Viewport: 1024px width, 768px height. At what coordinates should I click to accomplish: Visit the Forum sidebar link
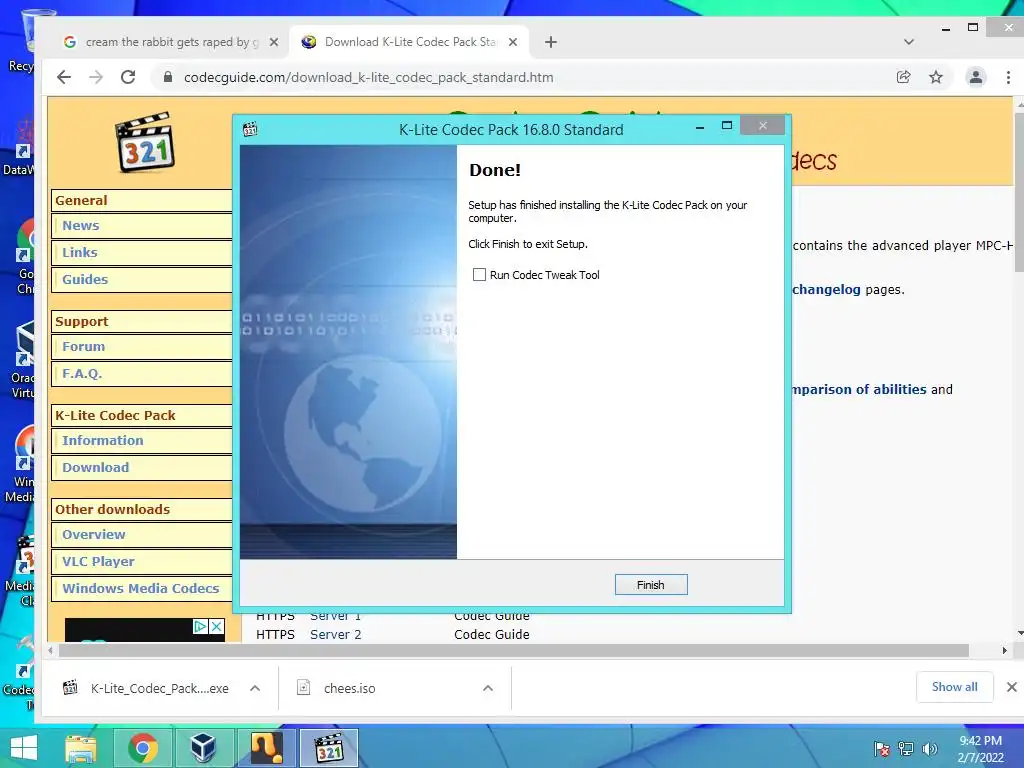click(83, 346)
